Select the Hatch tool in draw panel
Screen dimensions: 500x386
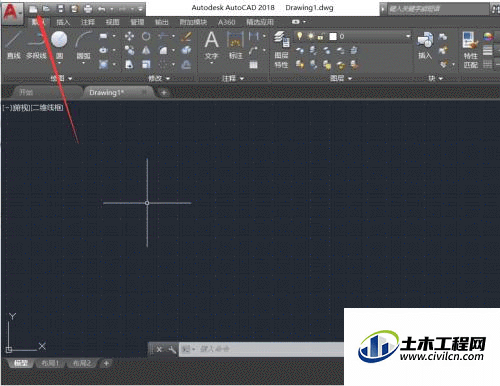coord(103,64)
